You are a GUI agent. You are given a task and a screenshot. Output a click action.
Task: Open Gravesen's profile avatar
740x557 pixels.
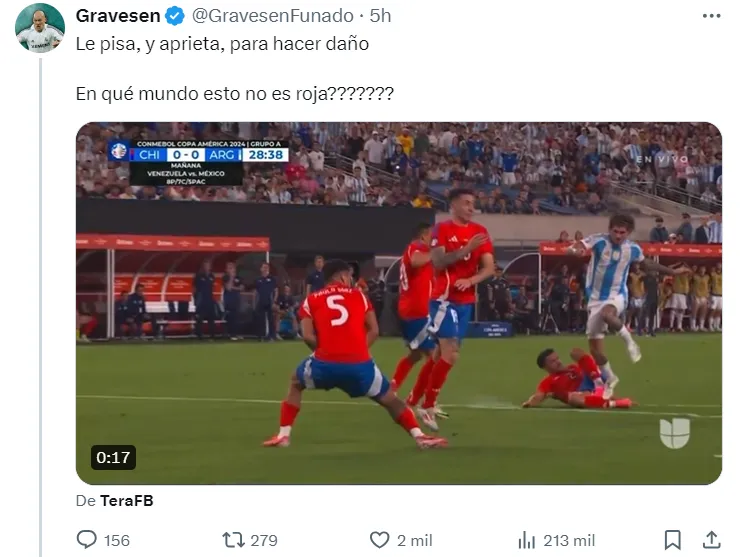tap(40, 27)
